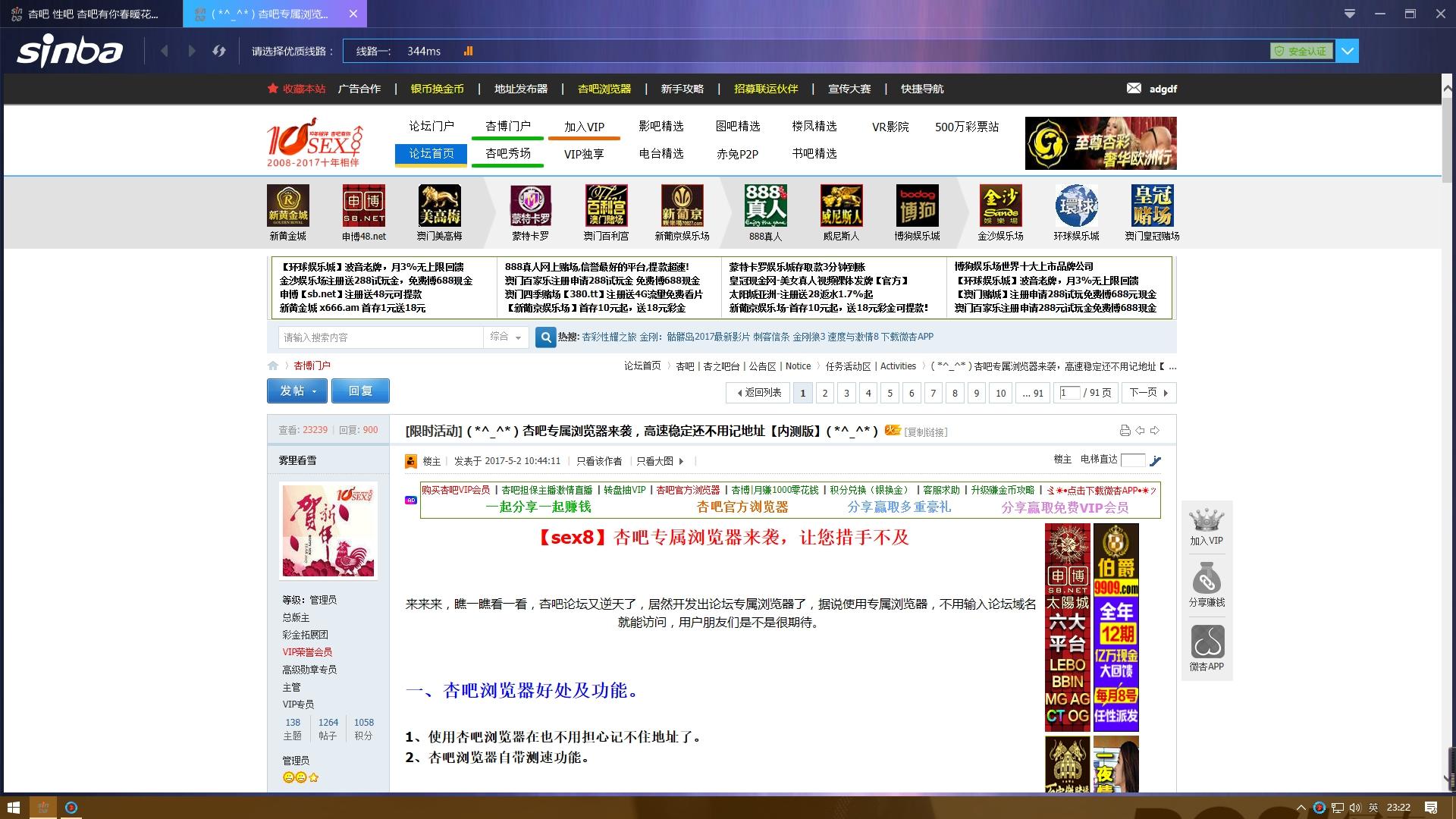Jump to last page ... 91
1456x819 pixels.
(1033, 393)
